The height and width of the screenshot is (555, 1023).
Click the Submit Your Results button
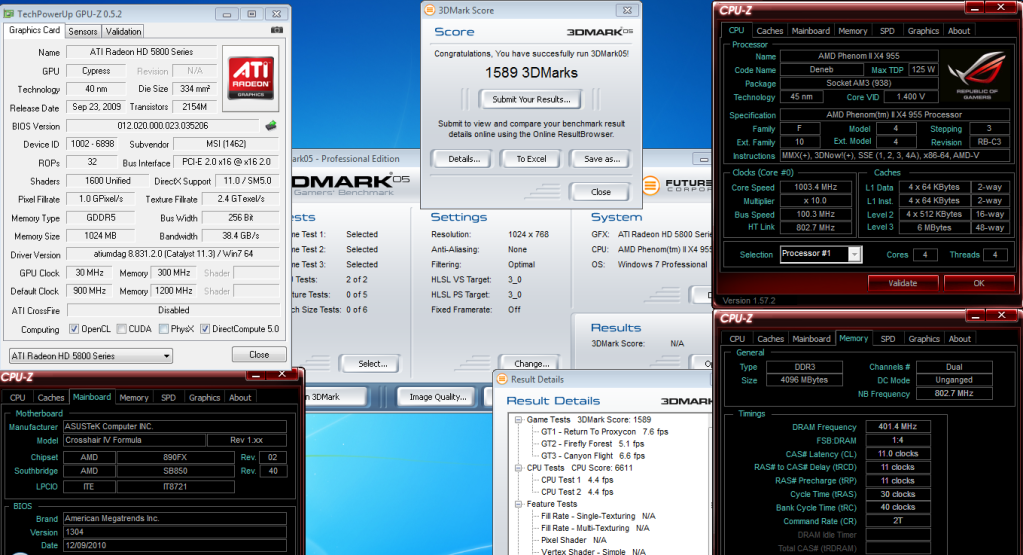[x=530, y=99]
